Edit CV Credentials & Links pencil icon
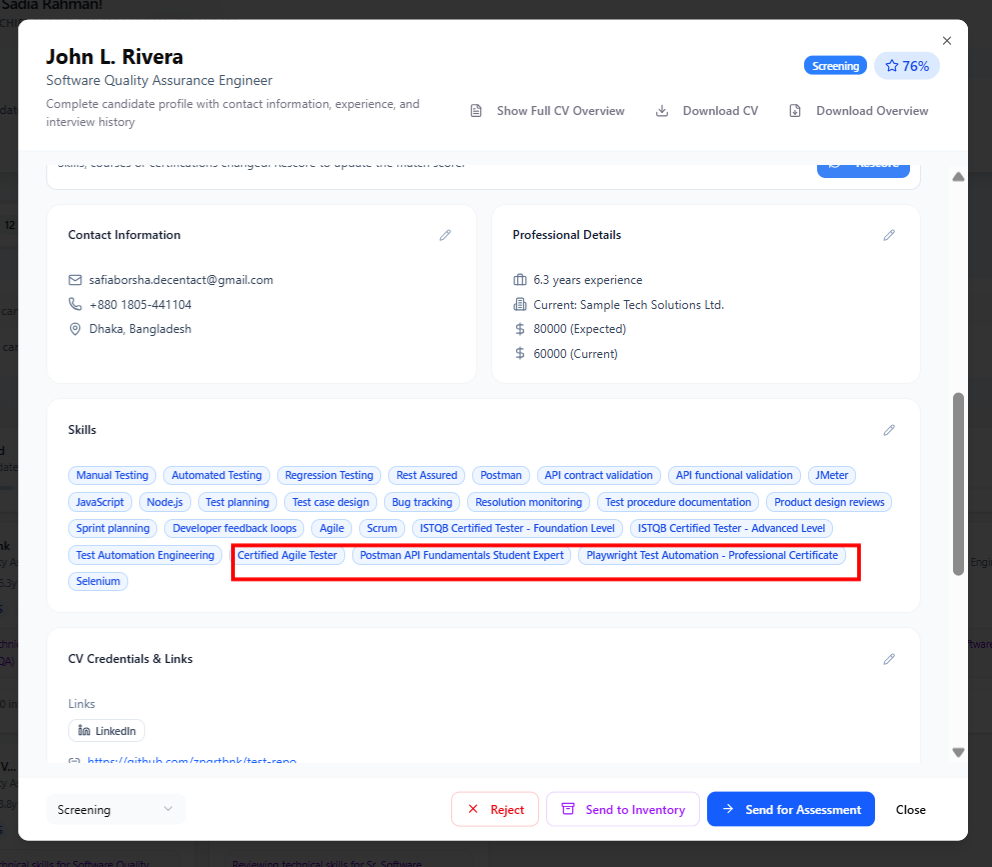The image size is (992, 867). (889, 659)
